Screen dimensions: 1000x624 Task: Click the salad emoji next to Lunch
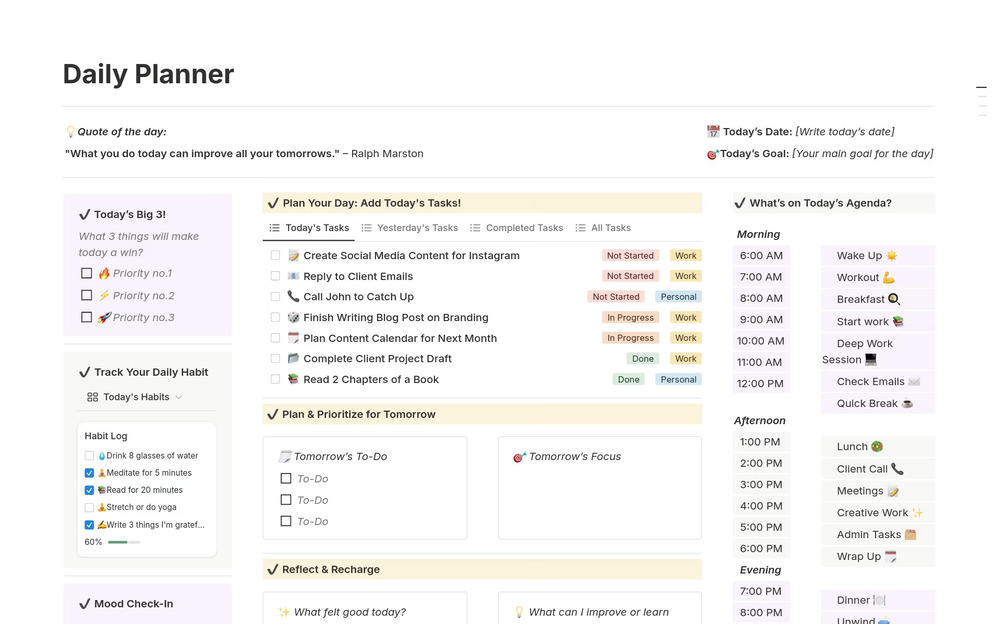point(877,447)
